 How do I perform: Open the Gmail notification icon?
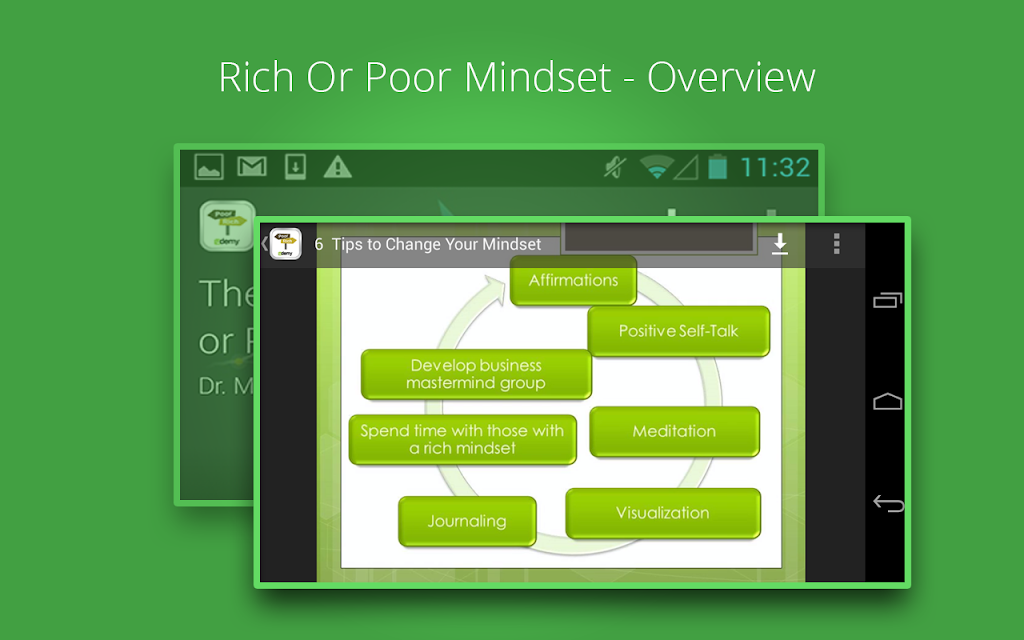(251, 167)
